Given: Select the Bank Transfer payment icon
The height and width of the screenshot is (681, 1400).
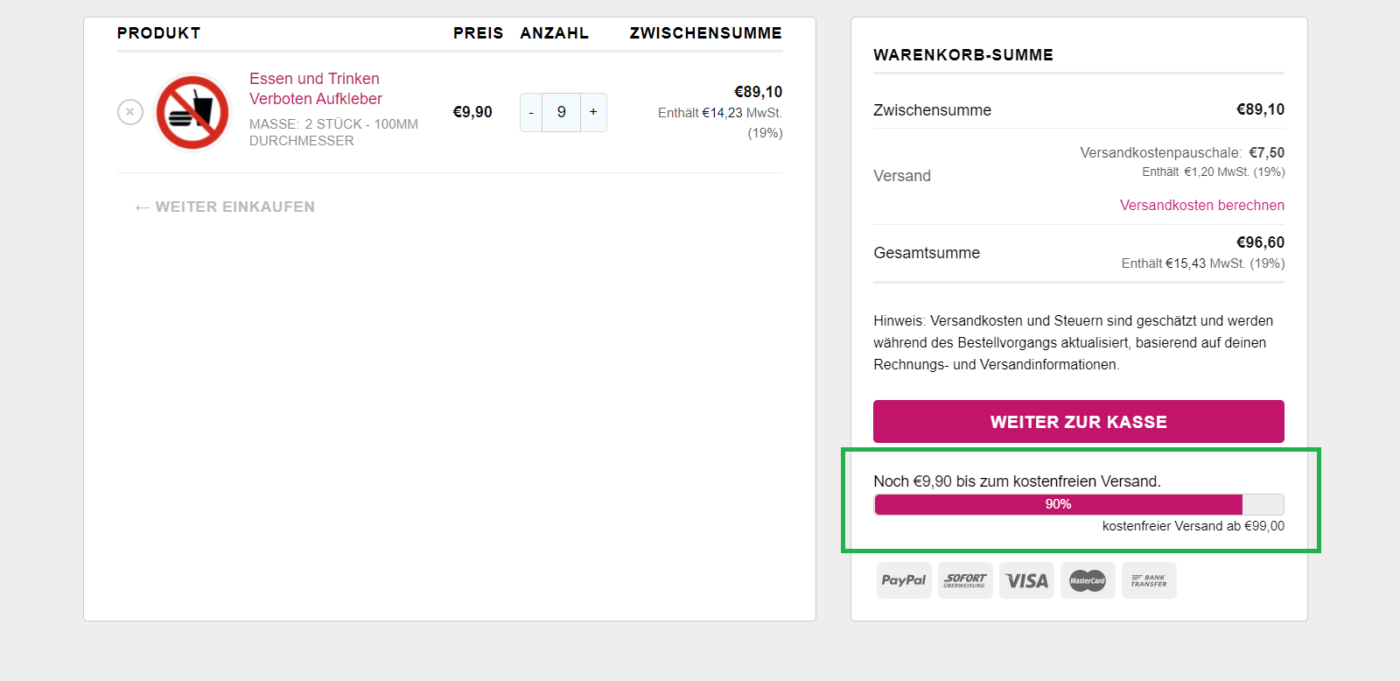Looking at the screenshot, I should pos(1148,580).
